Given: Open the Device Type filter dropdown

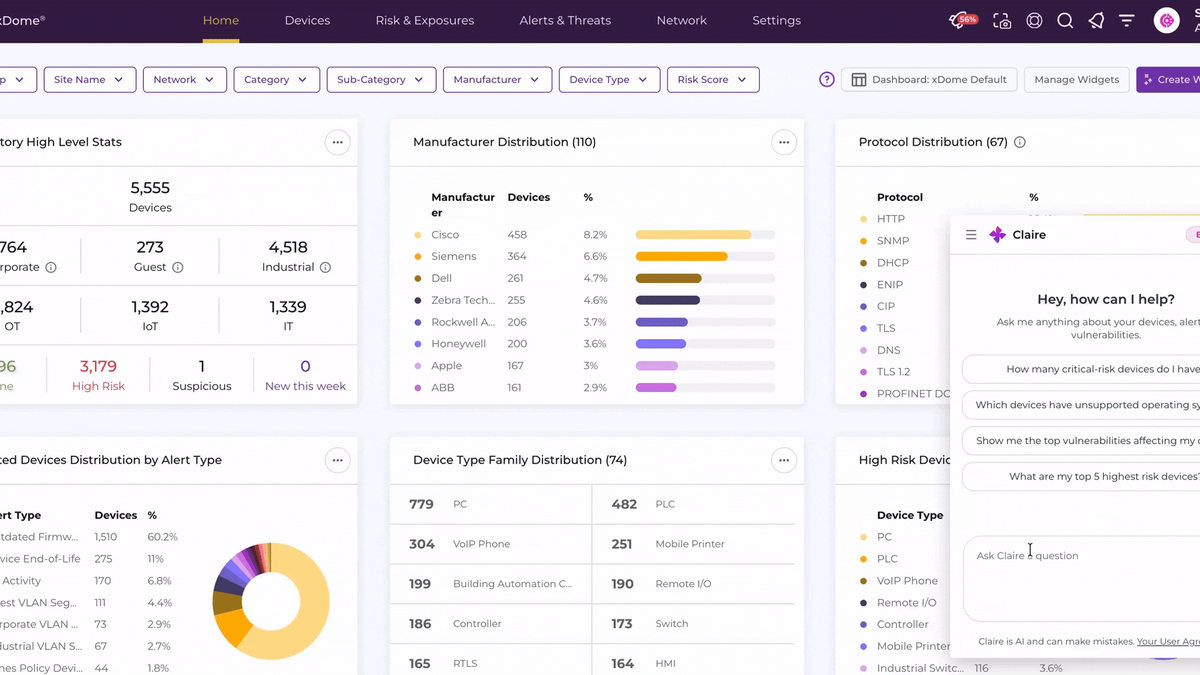Looking at the screenshot, I should (x=610, y=80).
